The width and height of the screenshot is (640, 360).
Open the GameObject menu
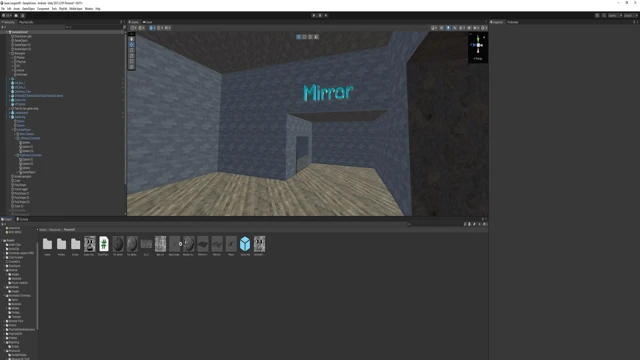coord(28,9)
